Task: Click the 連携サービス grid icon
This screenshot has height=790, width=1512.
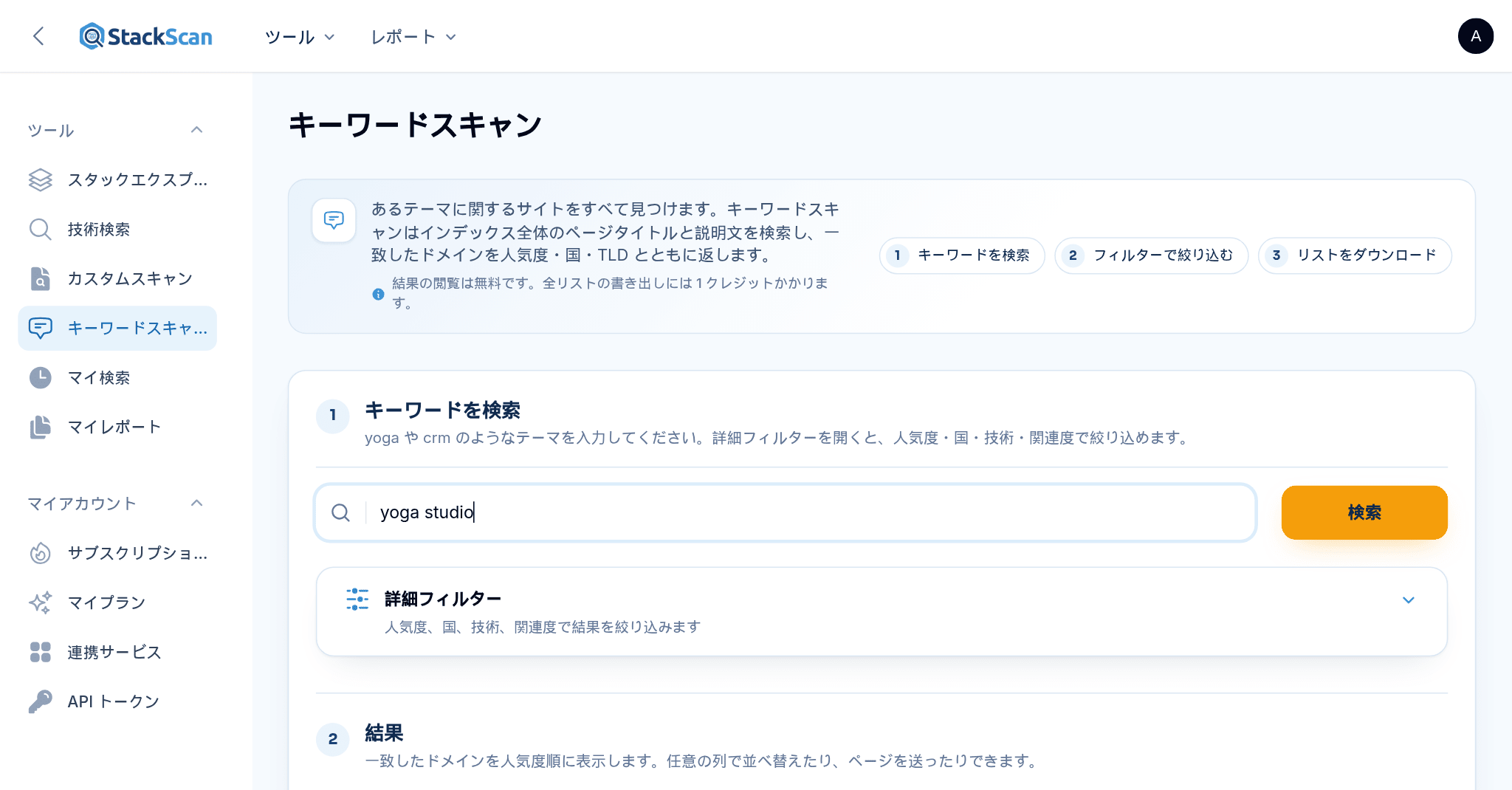Action: [x=41, y=652]
